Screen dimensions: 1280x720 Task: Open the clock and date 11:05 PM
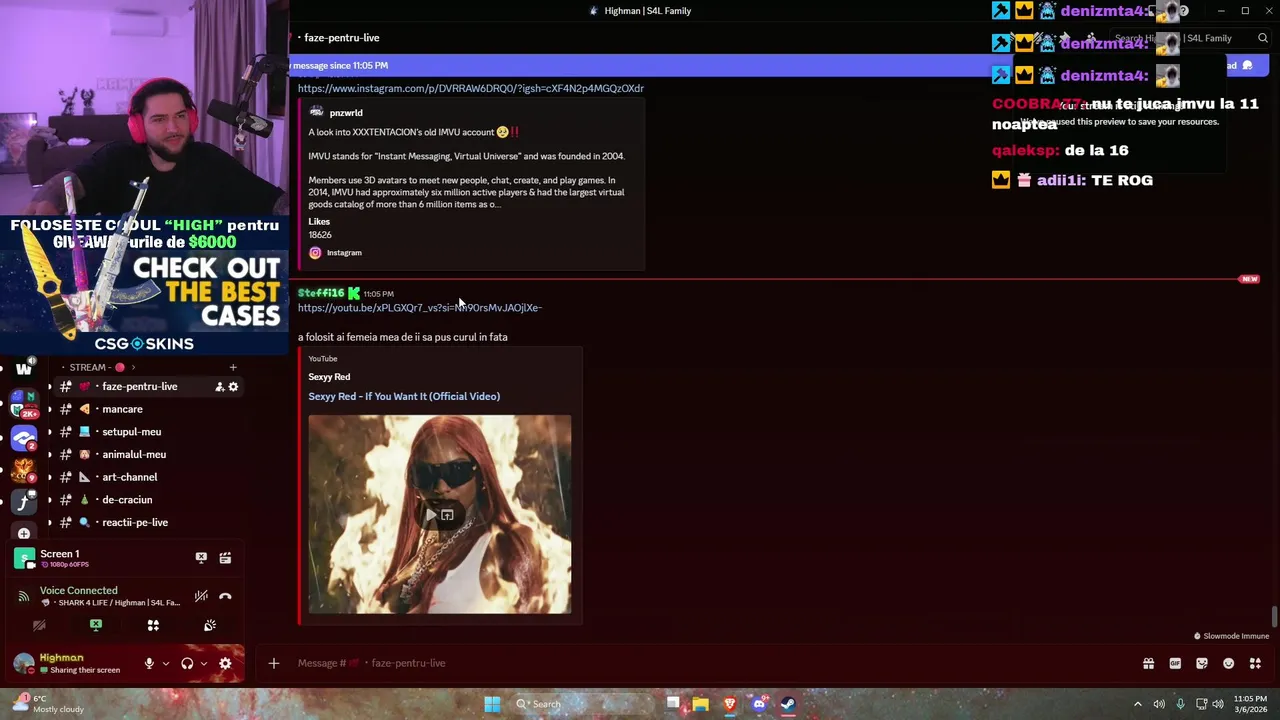point(1250,704)
